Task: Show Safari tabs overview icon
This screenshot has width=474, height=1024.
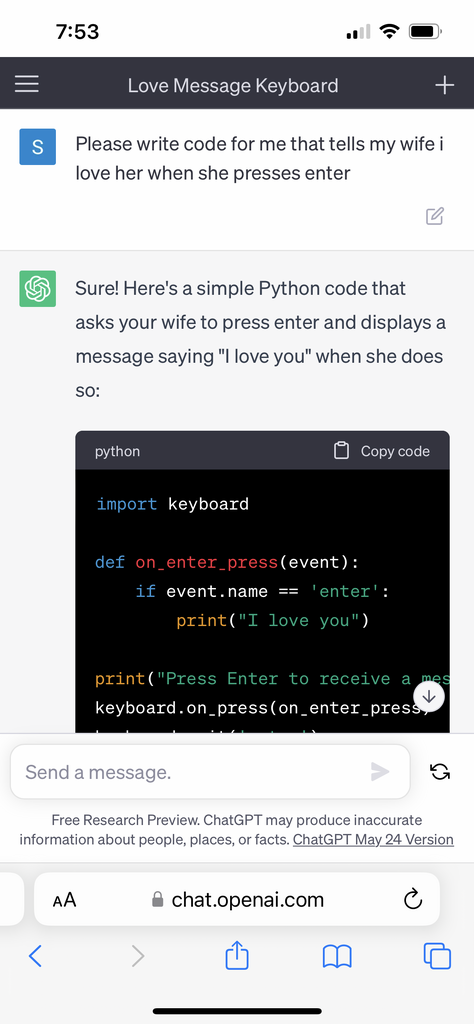Action: 437,956
